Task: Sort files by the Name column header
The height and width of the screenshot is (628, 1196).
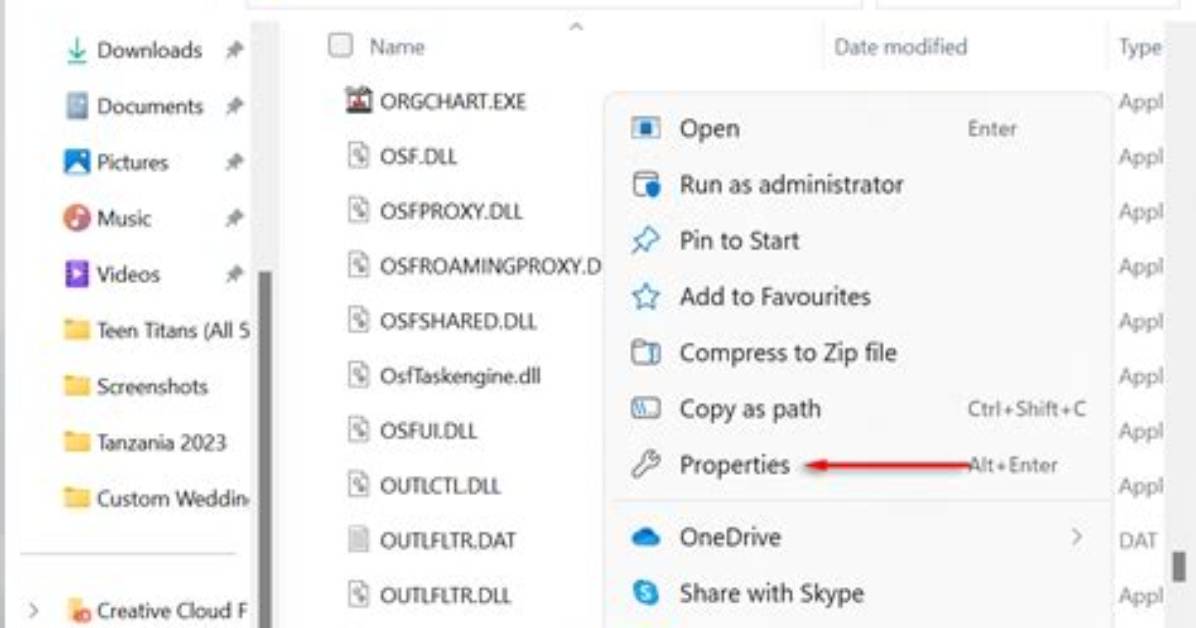Action: (397, 47)
